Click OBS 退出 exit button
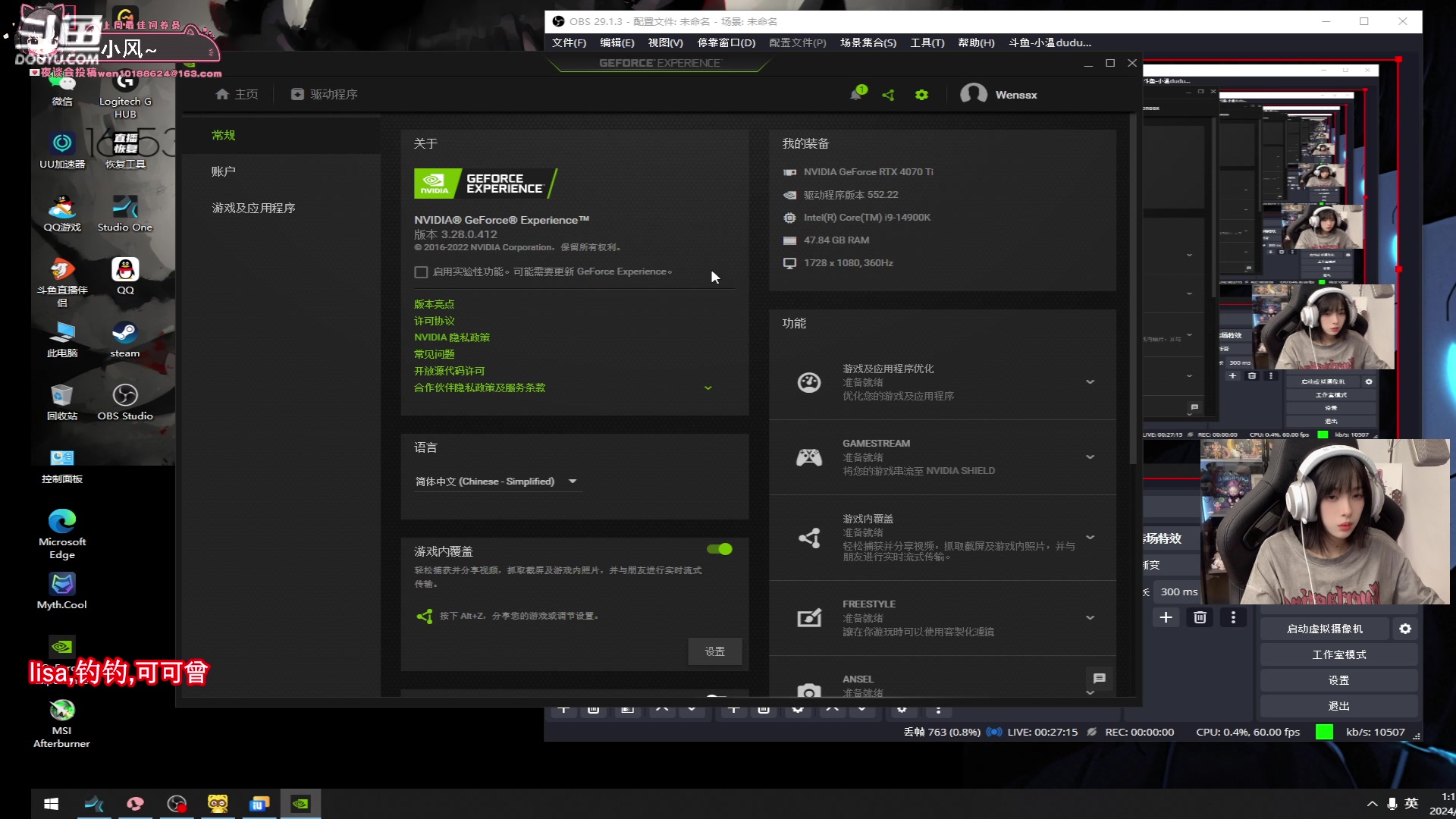Viewport: 1456px width, 819px height. tap(1339, 706)
